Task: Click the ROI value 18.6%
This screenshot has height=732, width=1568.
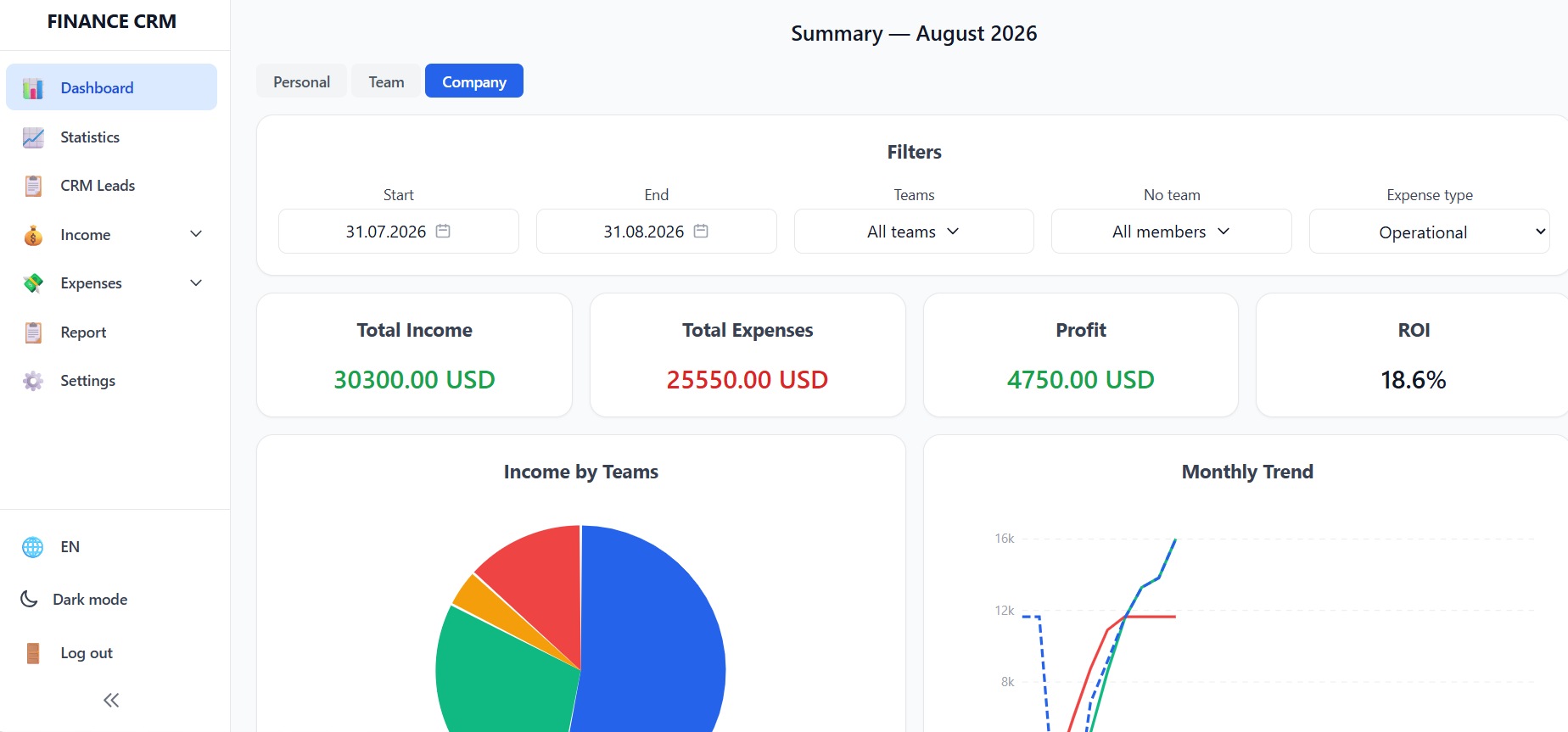Action: [x=1414, y=379]
